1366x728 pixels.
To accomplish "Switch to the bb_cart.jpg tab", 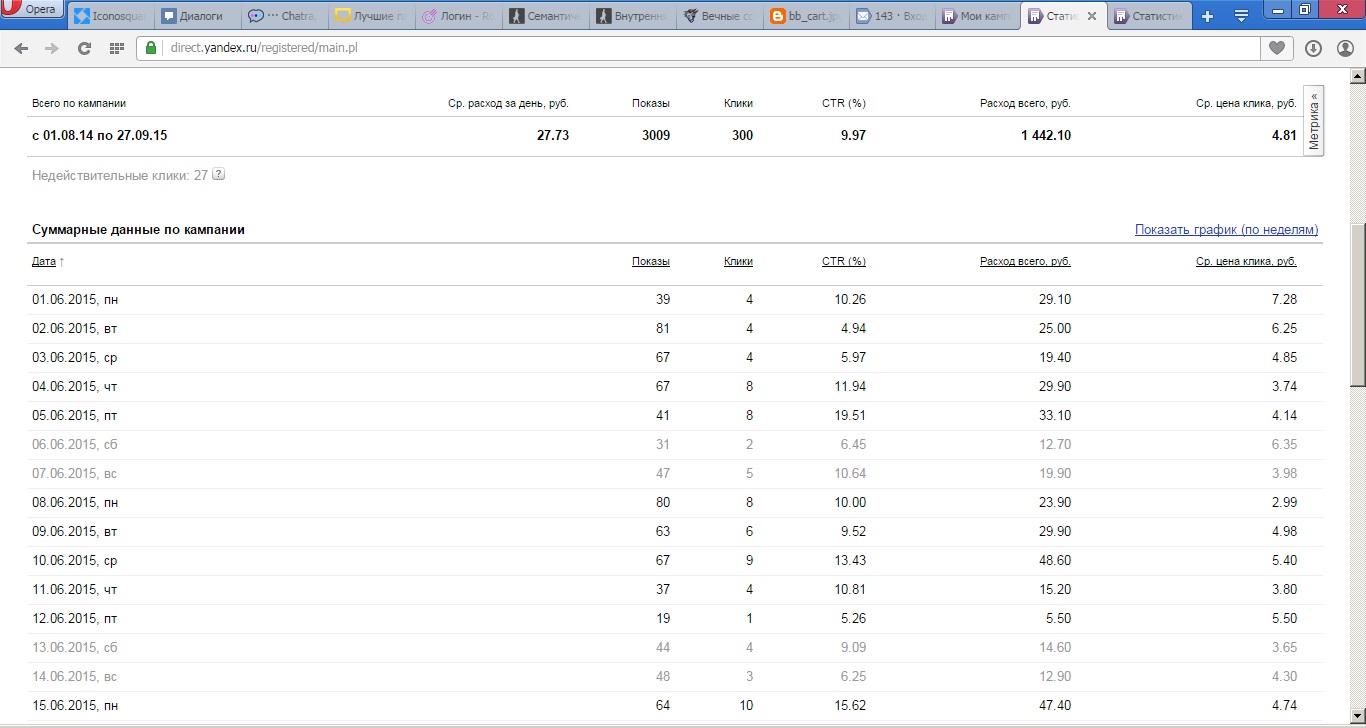I will tap(805, 17).
